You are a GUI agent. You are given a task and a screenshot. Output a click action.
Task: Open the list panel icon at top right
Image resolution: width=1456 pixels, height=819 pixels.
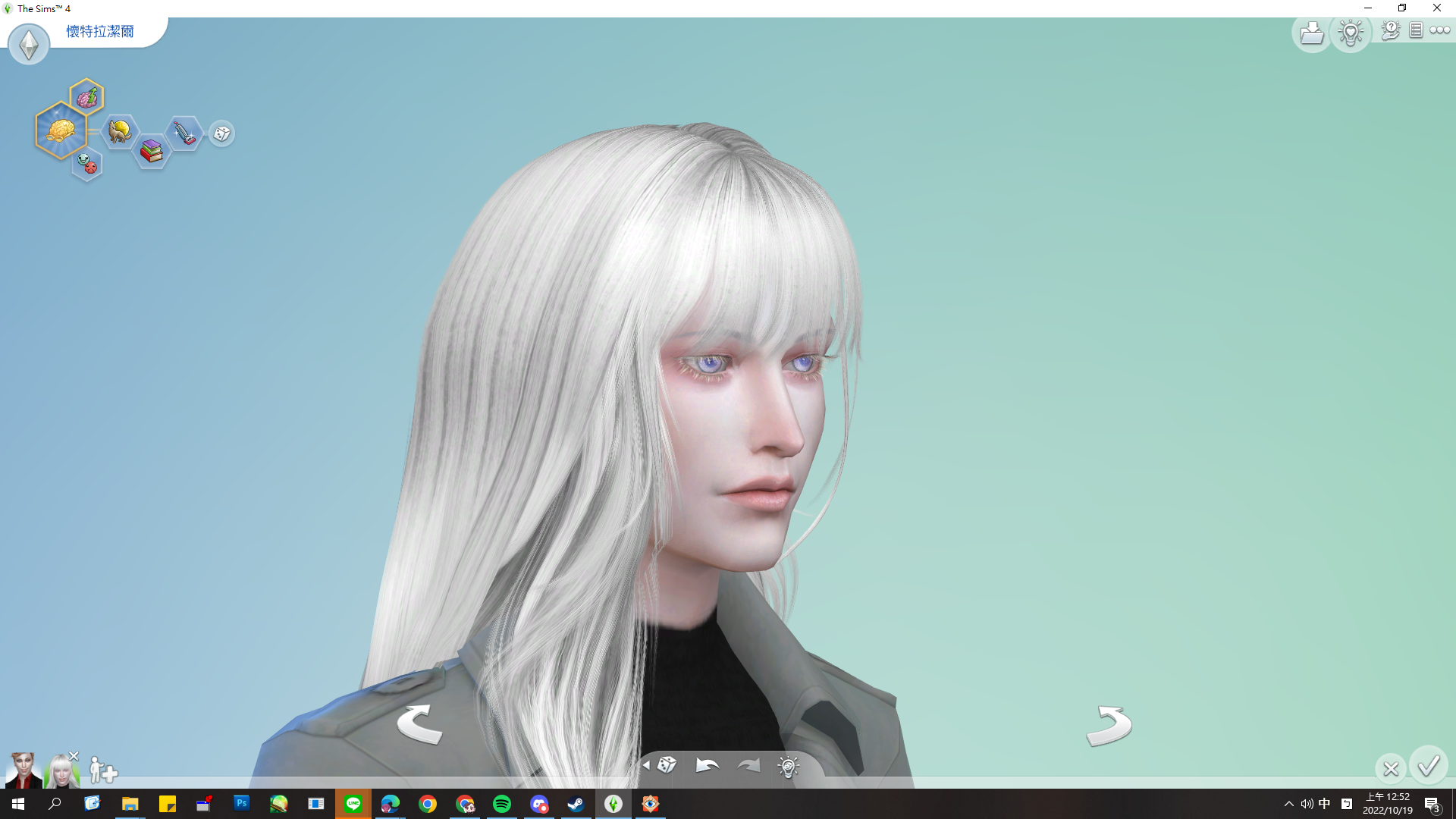(1416, 30)
